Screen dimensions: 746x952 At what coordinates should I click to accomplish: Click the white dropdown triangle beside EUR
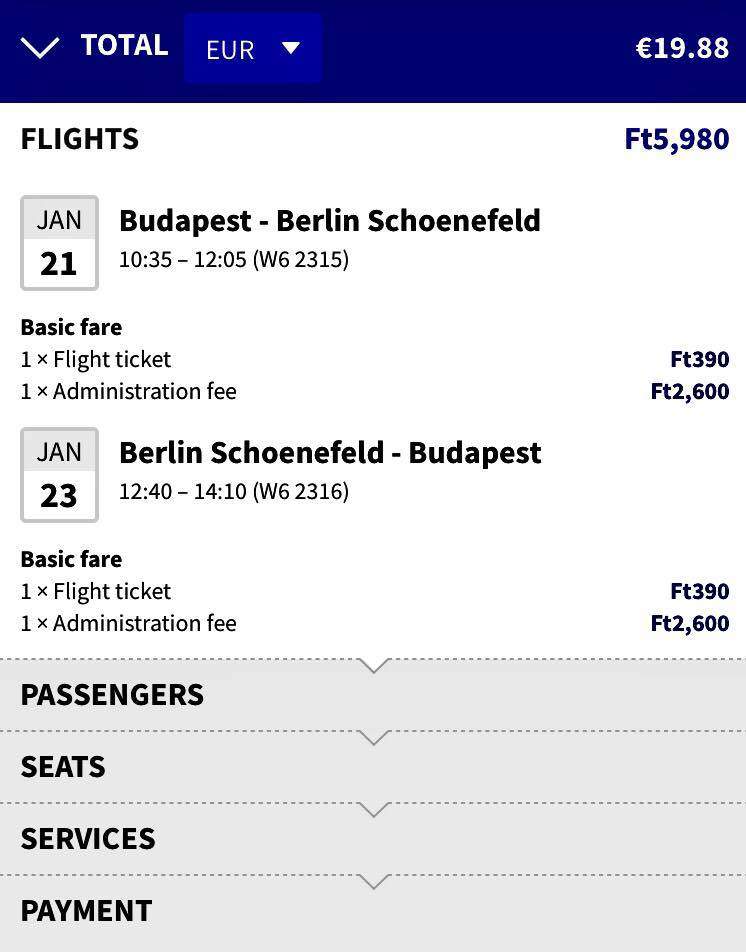point(291,47)
